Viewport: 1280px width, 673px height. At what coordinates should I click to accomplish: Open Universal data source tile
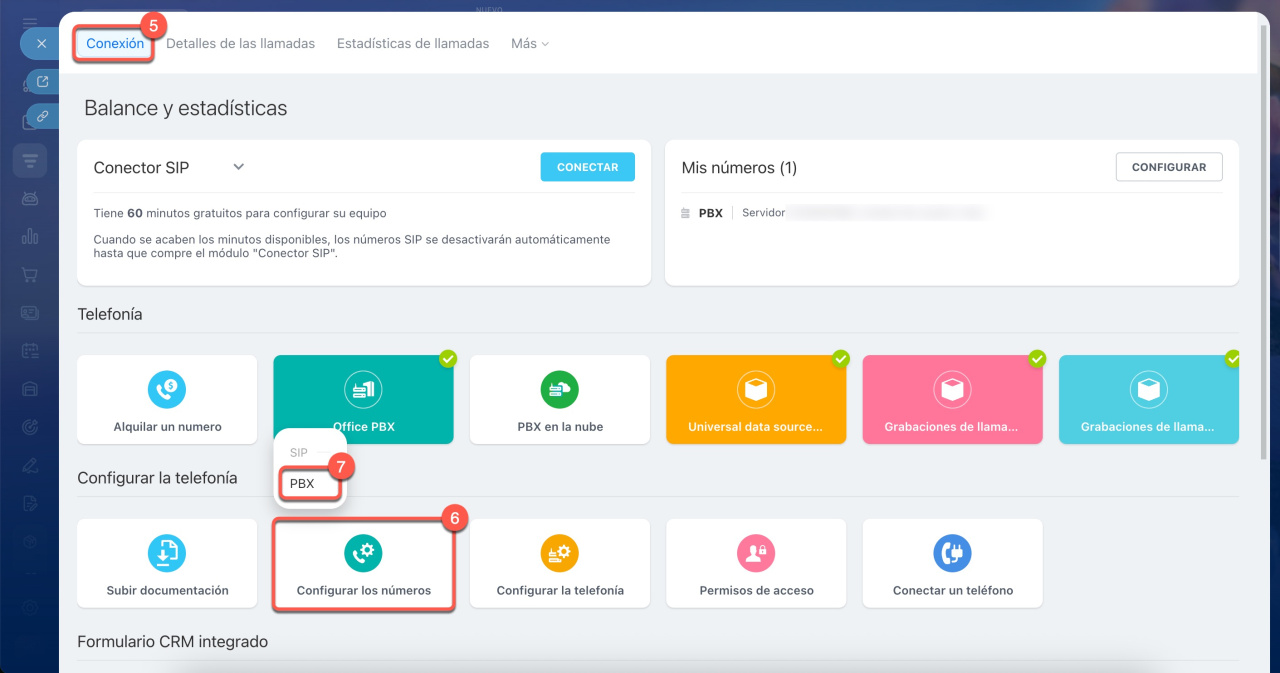click(755, 400)
